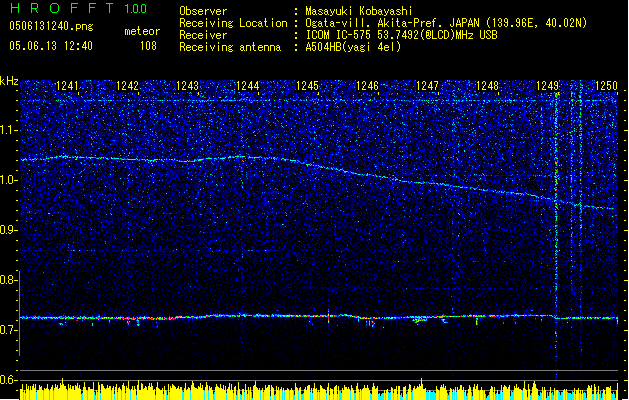
Task: Click the HROFFT 1.0.0 title text
Action: pos(79,8)
